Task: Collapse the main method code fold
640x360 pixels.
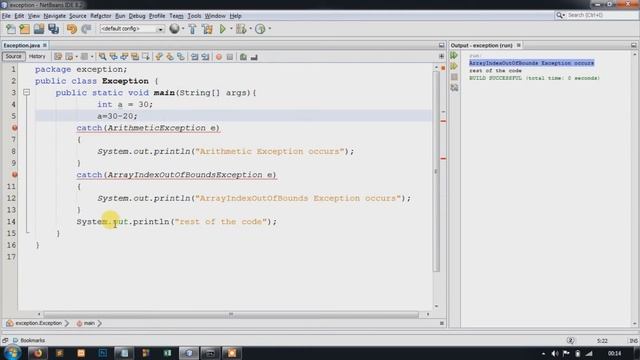Action: coord(27,93)
